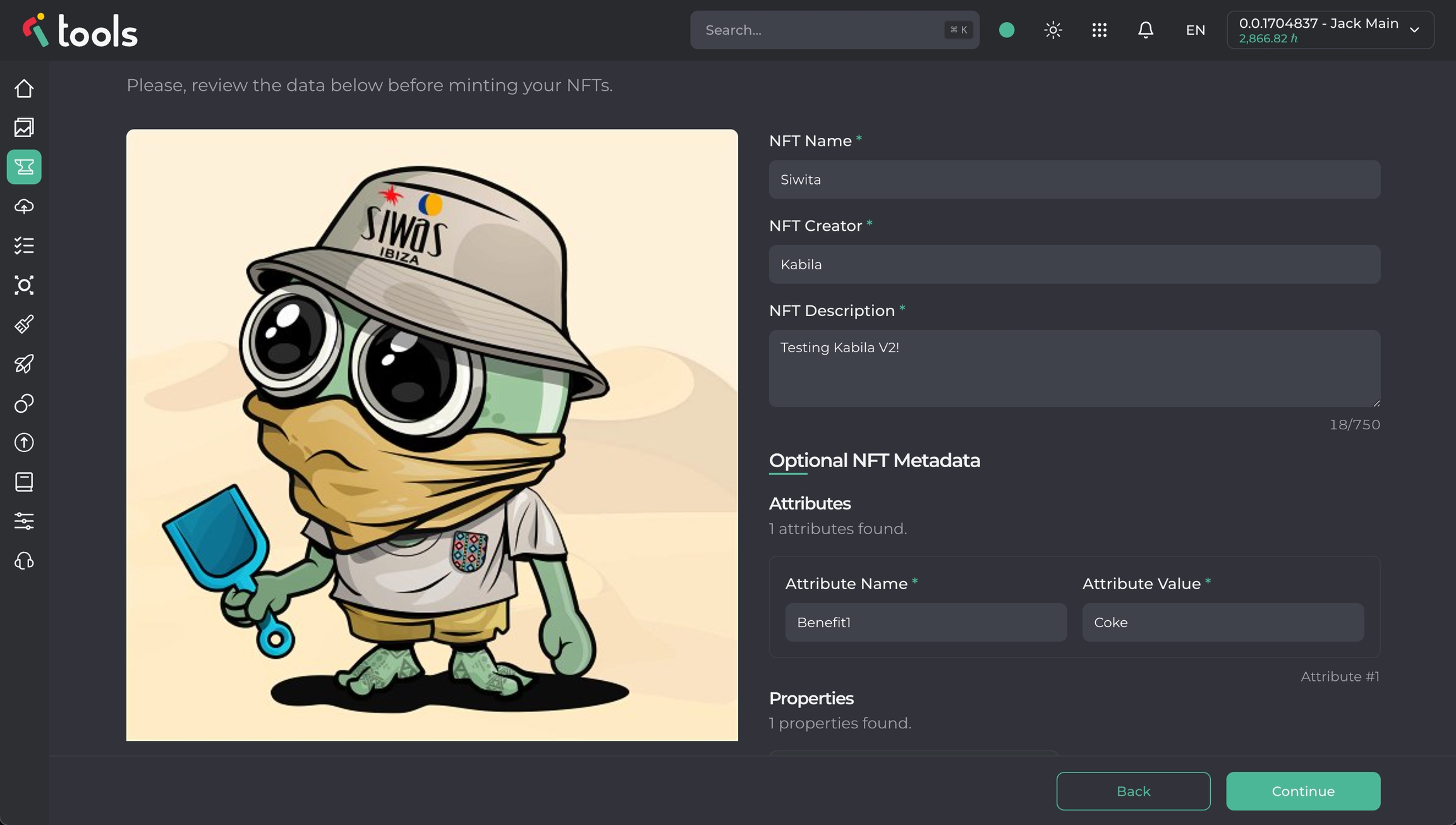Screen dimensions: 1456x825
Task: Click the sliders settings sidebar icon
Action: pyautogui.click(x=24, y=522)
